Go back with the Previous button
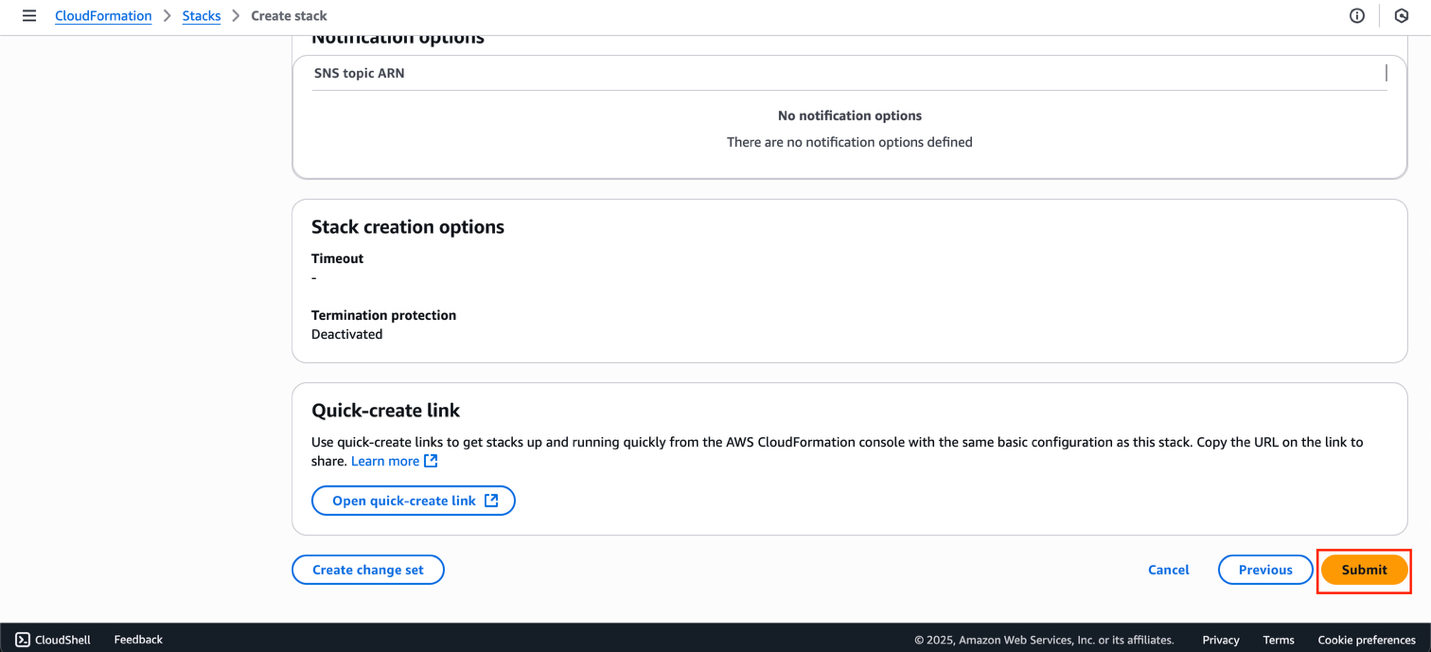Image resolution: width=1431 pixels, height=652 pixels. tap(1265, 570)
